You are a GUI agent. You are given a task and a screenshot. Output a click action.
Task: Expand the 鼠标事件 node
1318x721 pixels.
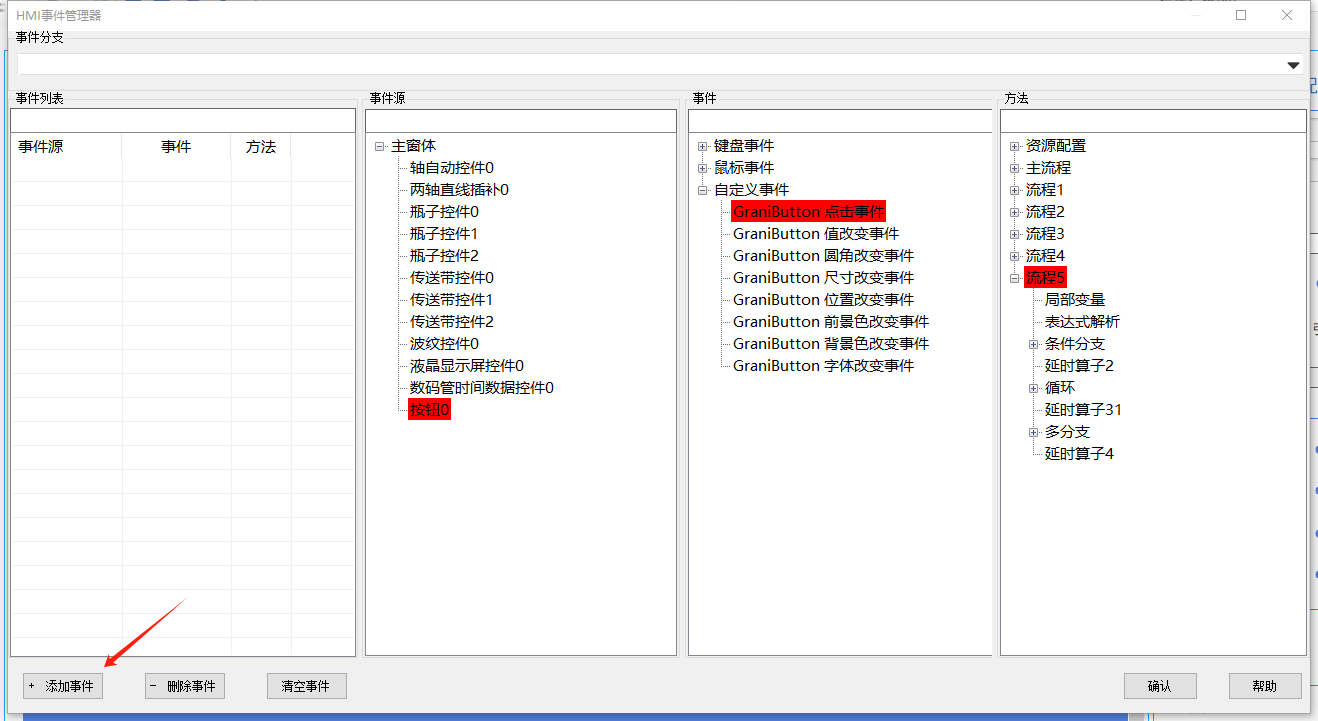click(703, 168)
